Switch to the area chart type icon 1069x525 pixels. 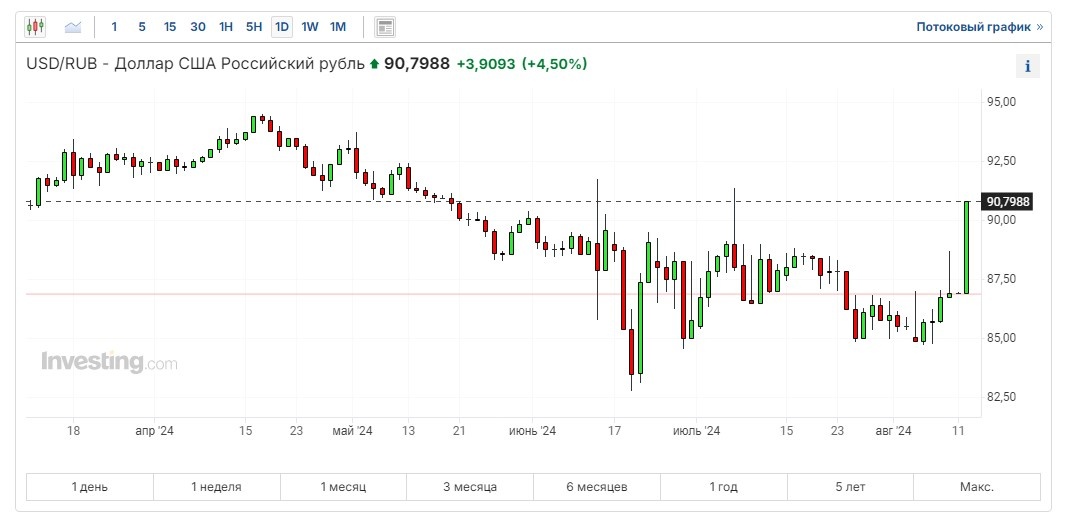(x=73, y=27)
